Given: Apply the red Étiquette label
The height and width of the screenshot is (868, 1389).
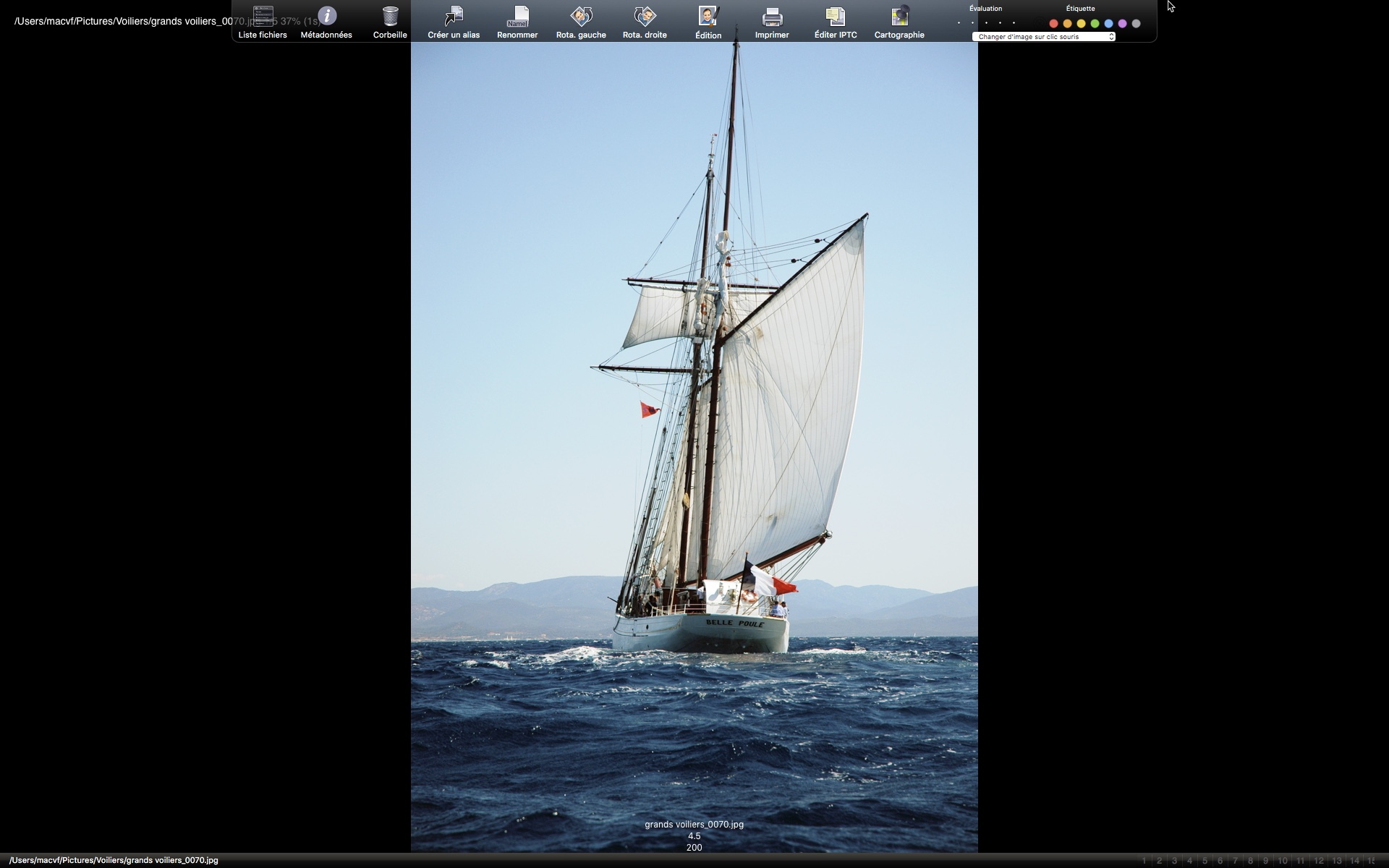Looking at the screenshot, I should pyautogui.click(x=1053, y=23).
